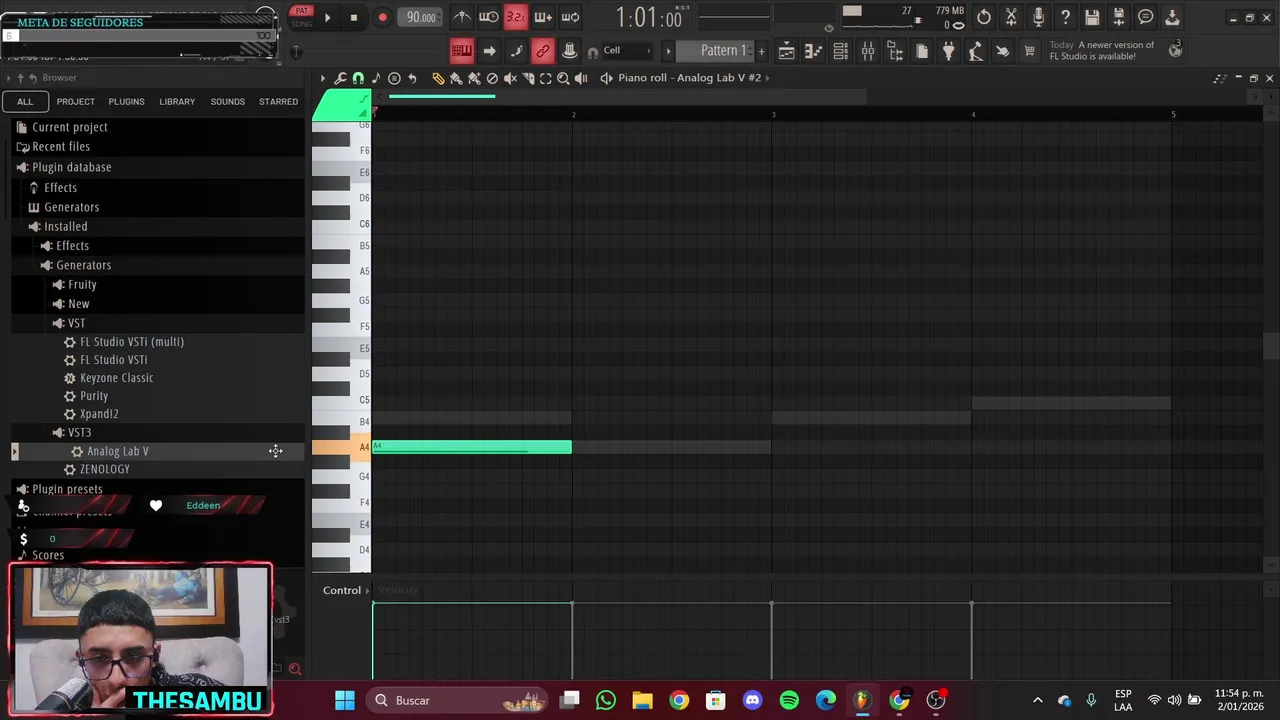Open piano roll tools wrench menu

click(340, 78)
